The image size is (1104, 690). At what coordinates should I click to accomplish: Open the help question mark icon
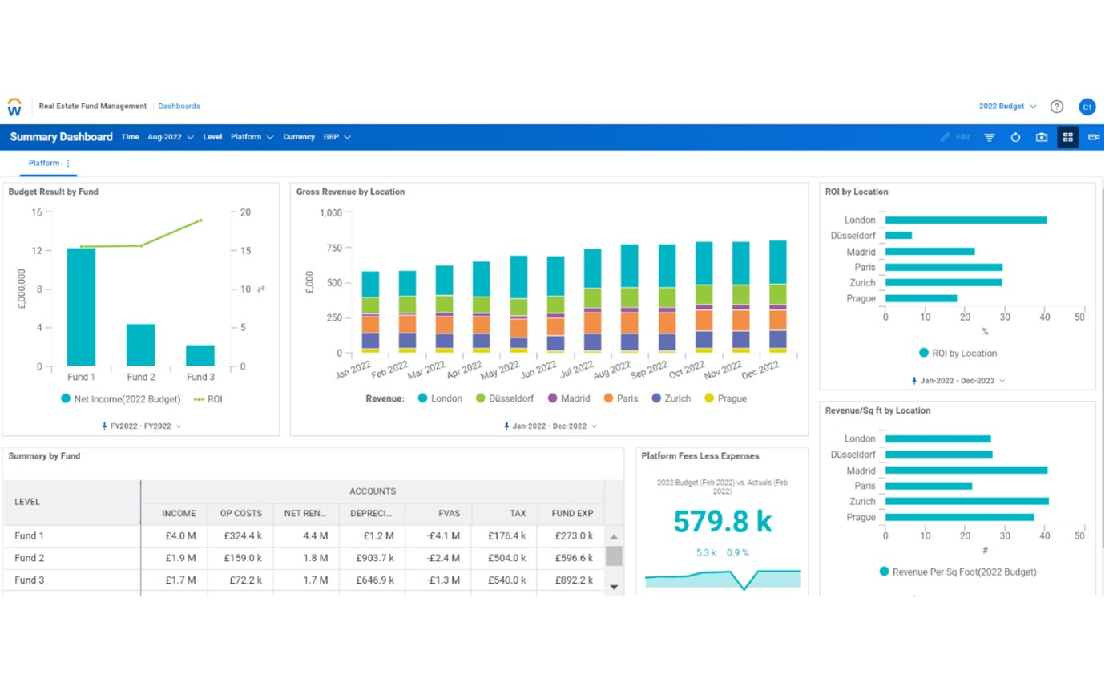tap(1057, 106)
